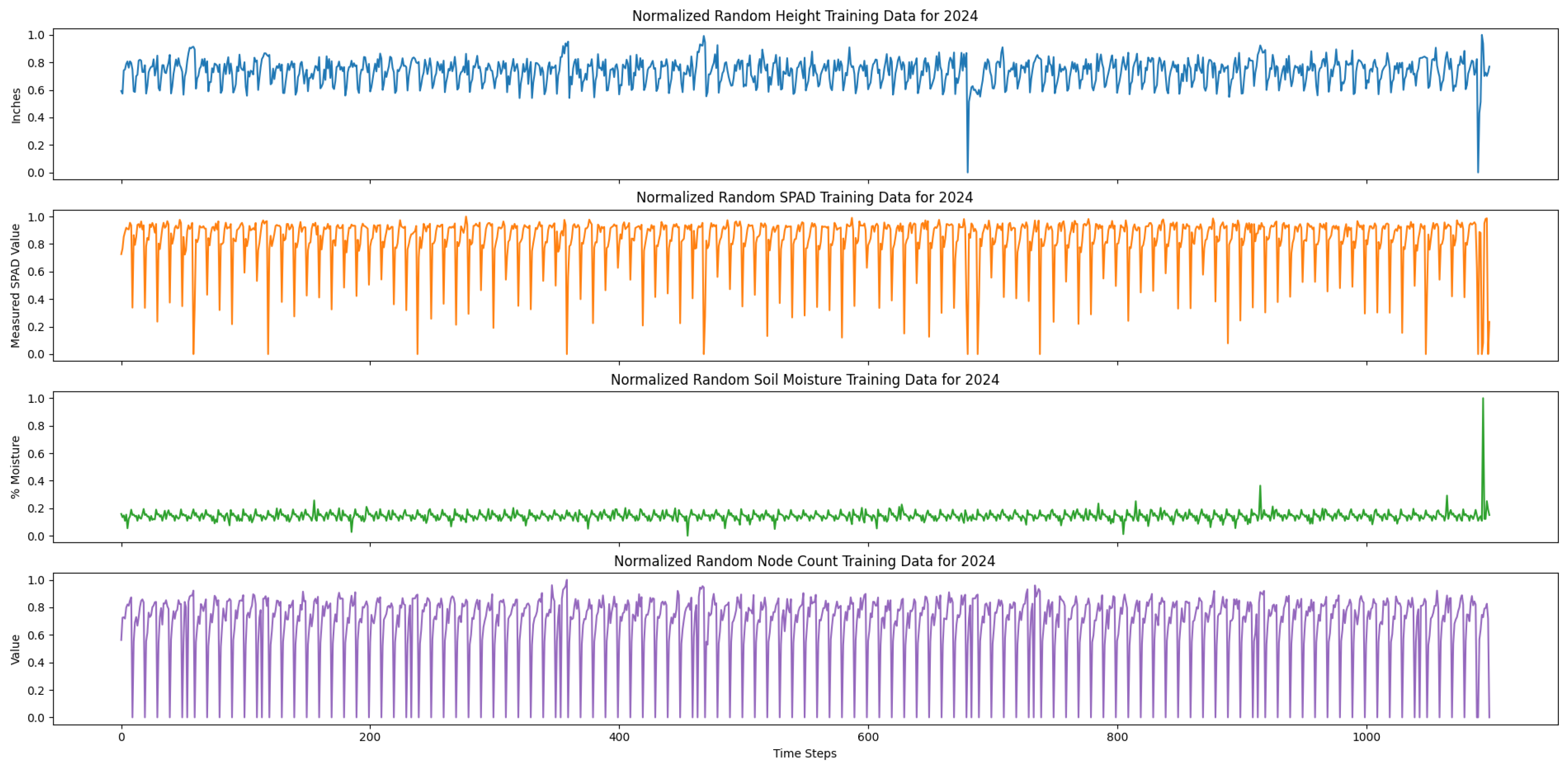This screenshot has height=767, width=1568.
Task: Click the 1.0 tick on the Height y-axis
Action: click(36, 35)
